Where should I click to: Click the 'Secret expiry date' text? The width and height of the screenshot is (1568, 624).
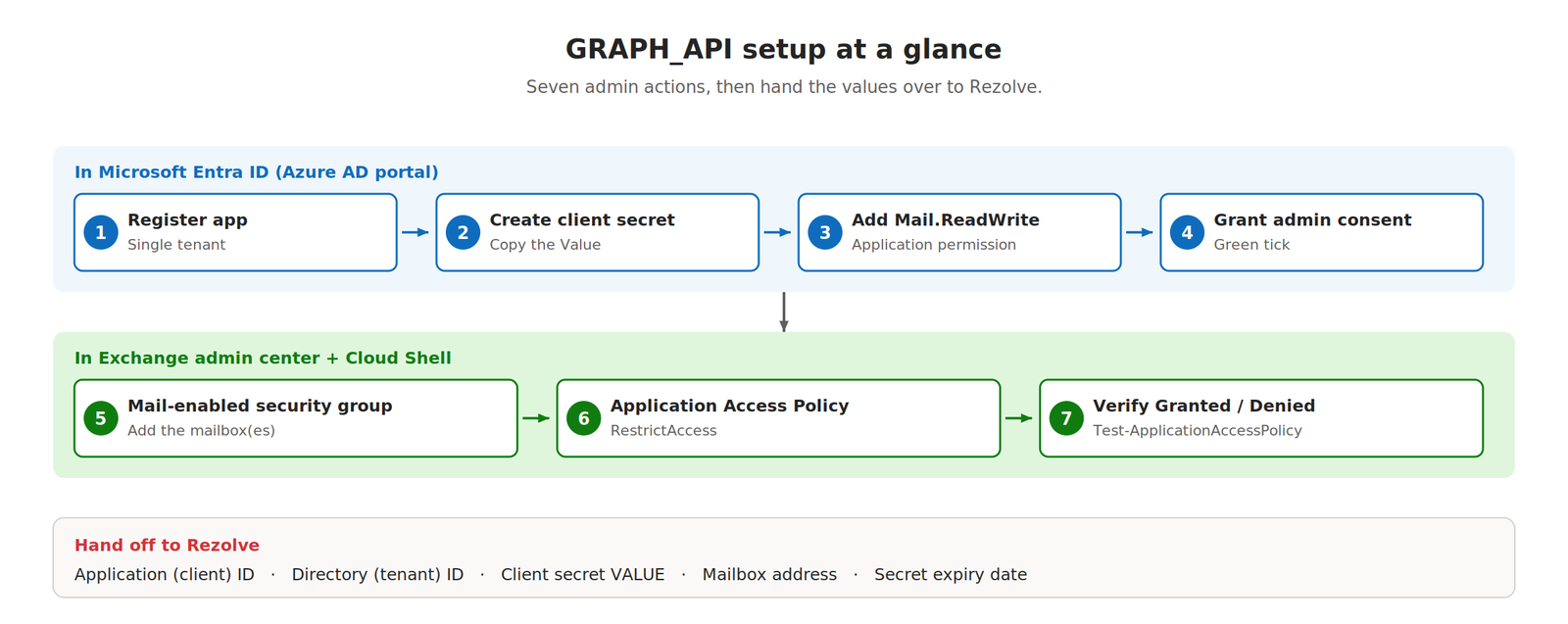[x=951, y=575]
